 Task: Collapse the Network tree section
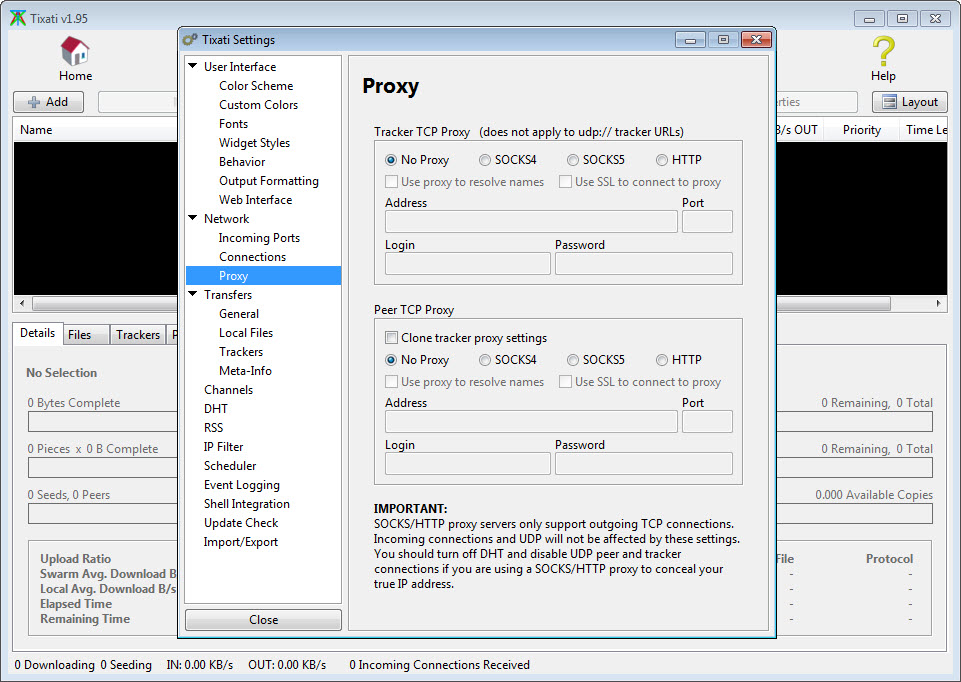pos(193,218)
